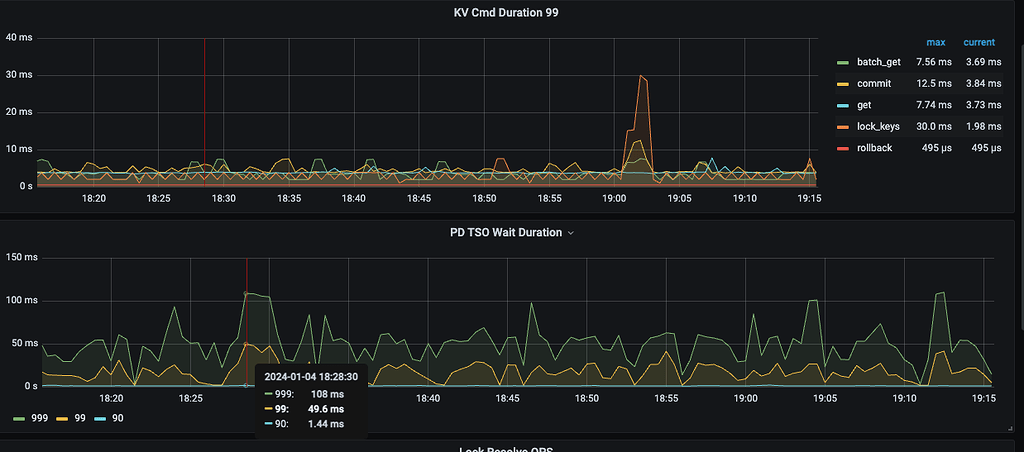Toggle the 90 series in bottom legend
Screen dimensions: 1024x452
(x=118, y=418)
